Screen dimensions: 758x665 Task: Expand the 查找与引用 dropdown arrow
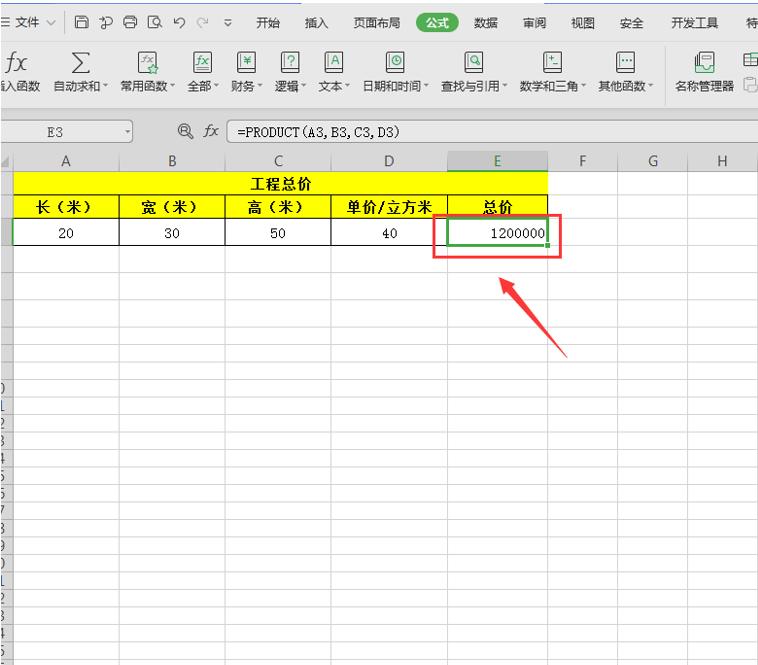505,86
